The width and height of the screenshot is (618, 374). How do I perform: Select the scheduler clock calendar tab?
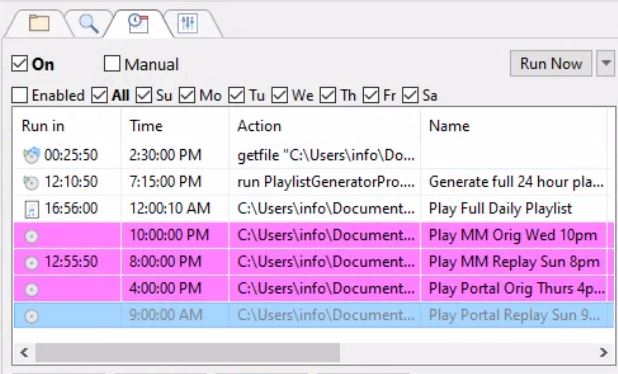click(138, 24)
